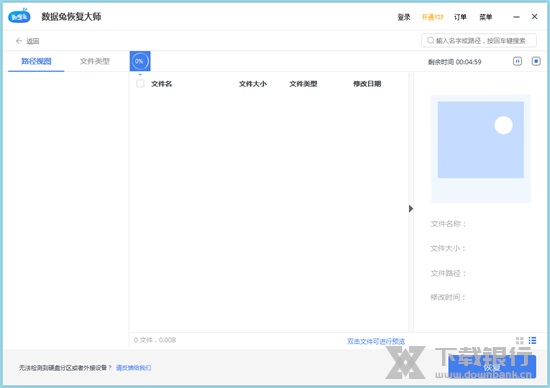Image resolution: width=550 pixels, height=388 pixels.
Task: Click the 0% scan progress indicator
Action: coord(140,61)
